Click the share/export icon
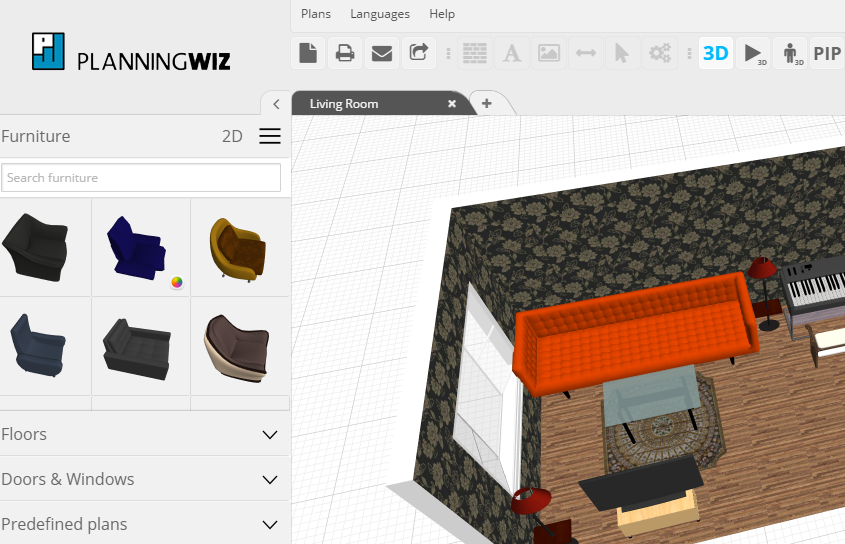 [419, 53]
